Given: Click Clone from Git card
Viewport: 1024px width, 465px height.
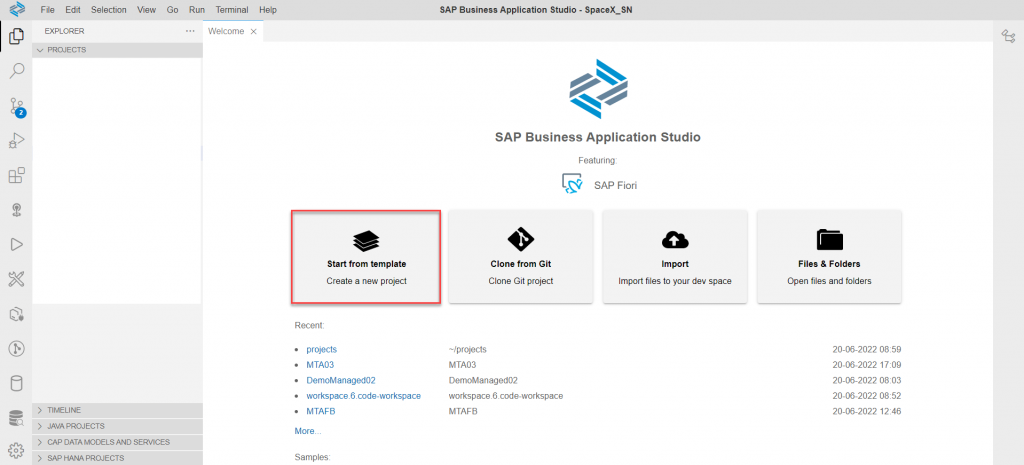Looking at the screenshot, I should [x=520, y=257].
